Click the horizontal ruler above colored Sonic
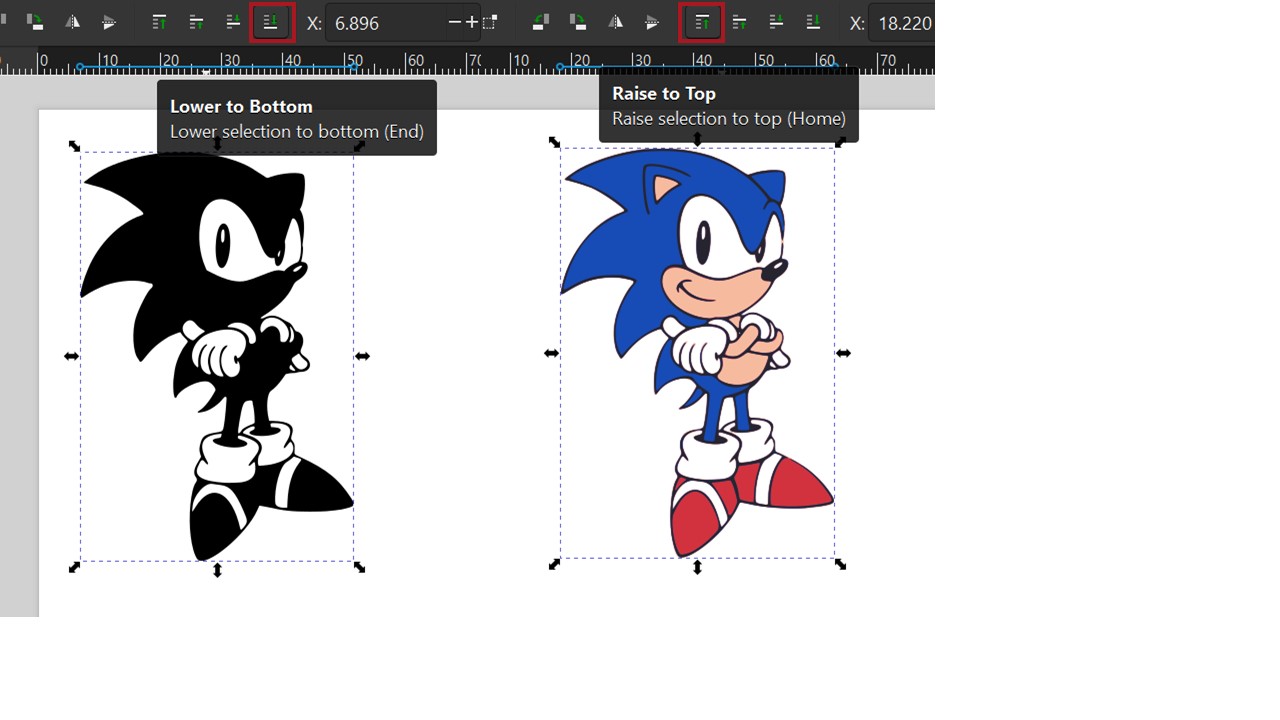The image size is (1280, 720). tap(708, 61)
